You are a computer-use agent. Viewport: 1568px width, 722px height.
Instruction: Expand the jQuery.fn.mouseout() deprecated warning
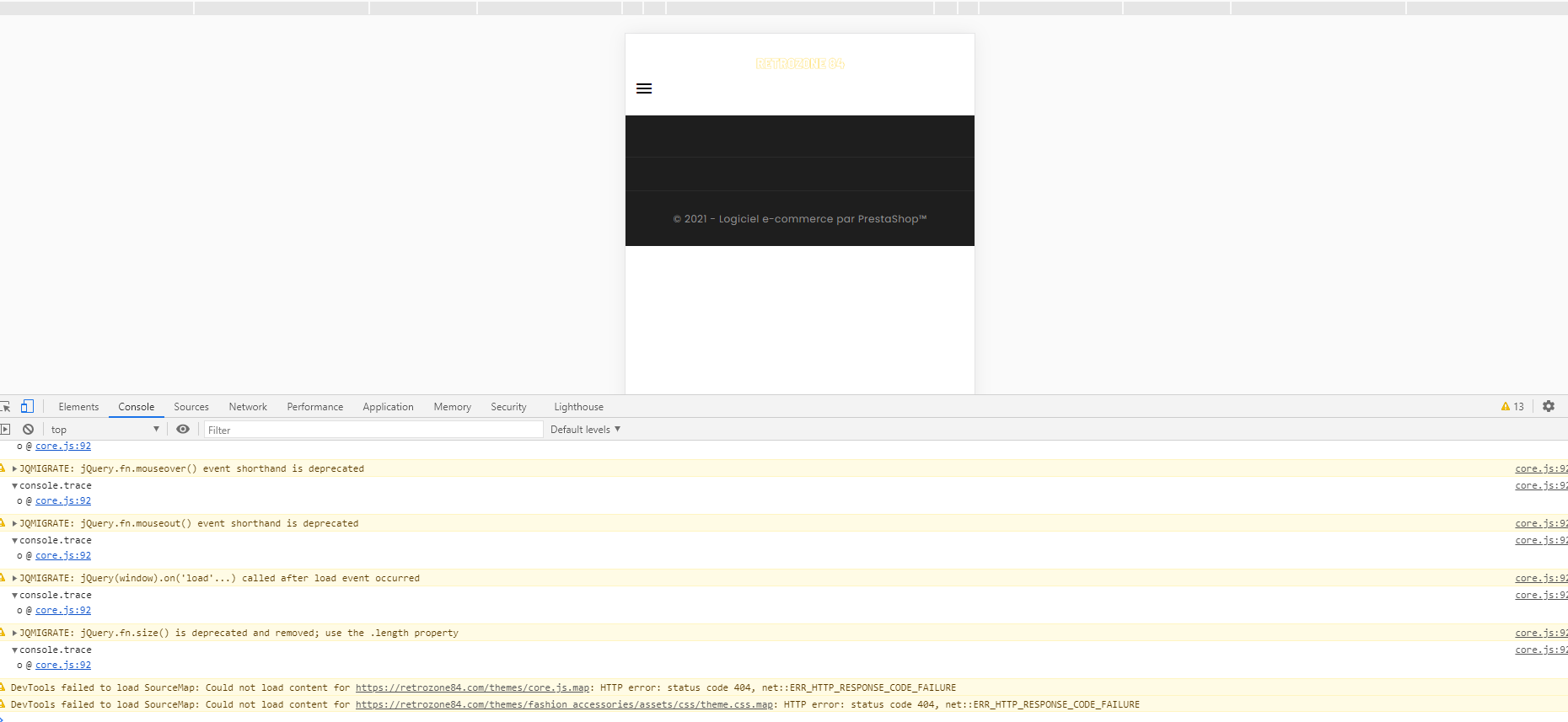click(14, 523)
